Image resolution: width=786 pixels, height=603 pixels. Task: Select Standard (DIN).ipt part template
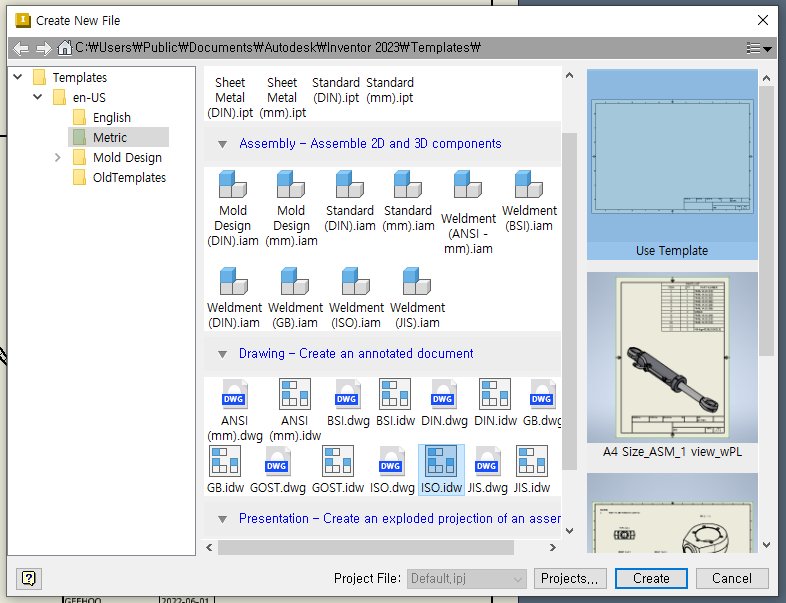coord(336,90)
